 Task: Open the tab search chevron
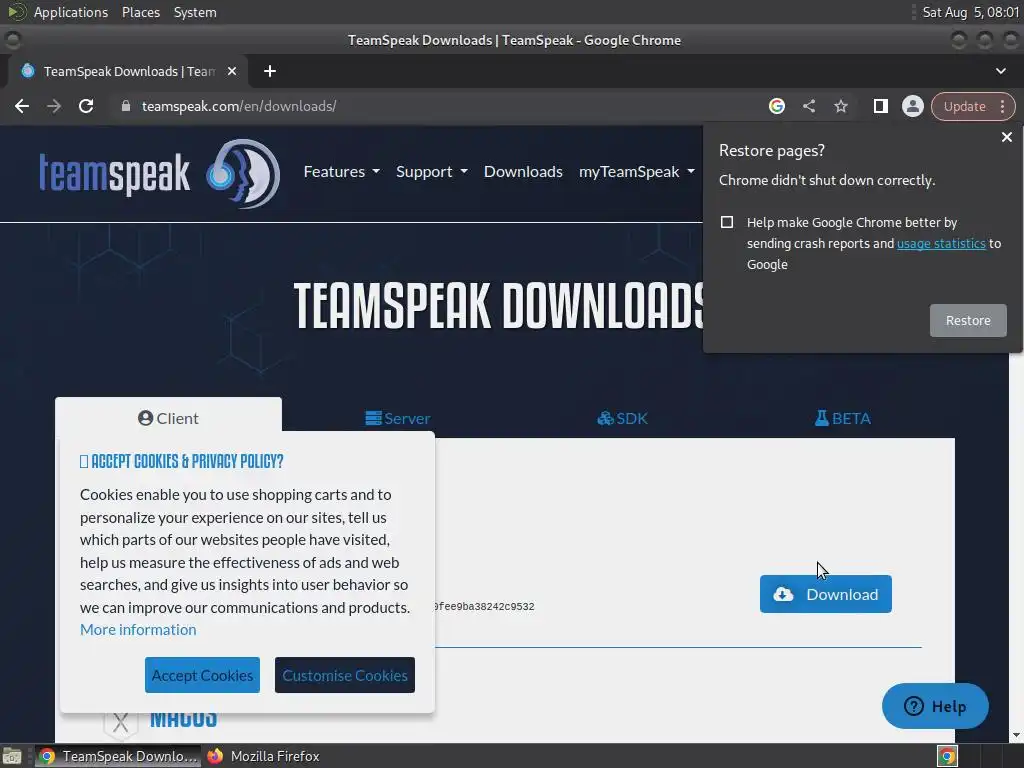coord(1000,71)
